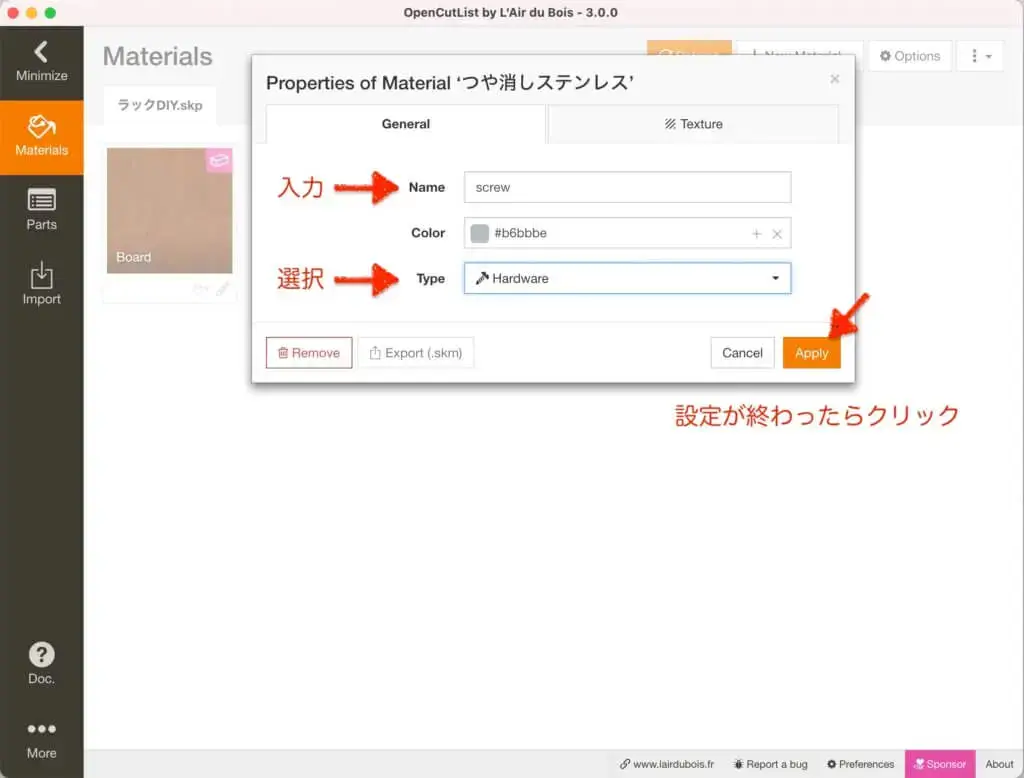Export the material as .skm

pyautogui.click(x=416, y=353)
